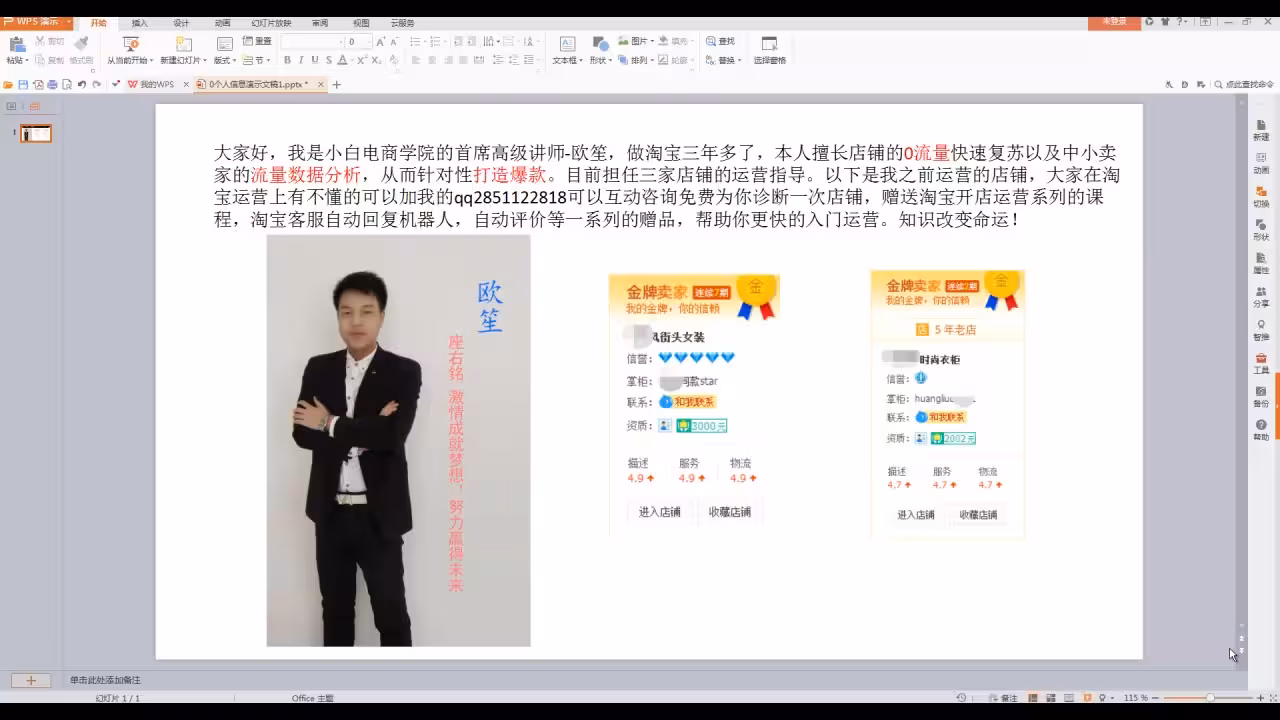The width and height of the screenshot is (1280, 720).
Task: Select slide 1 thumbnail
Action: pos(36,133)
